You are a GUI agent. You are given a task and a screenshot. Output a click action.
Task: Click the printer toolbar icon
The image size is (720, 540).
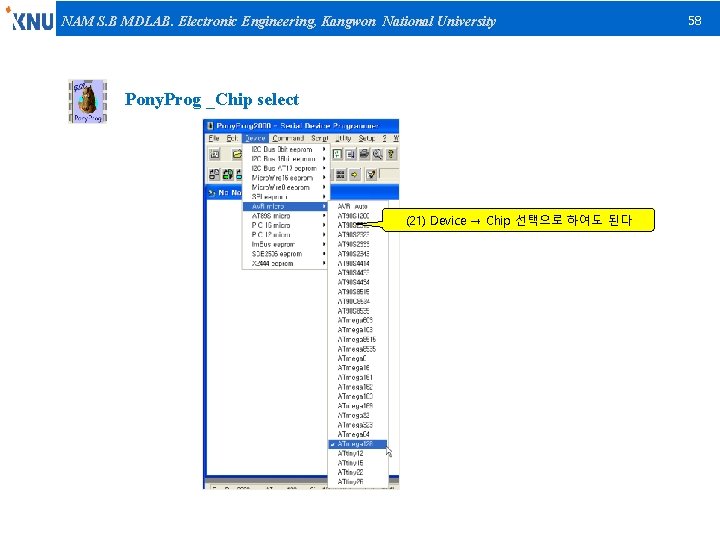[x=364, y=154]
